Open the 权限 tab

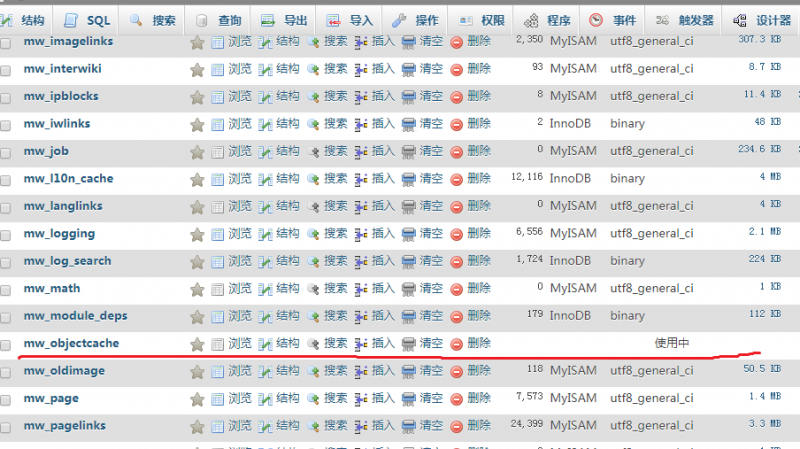[481, 20]
